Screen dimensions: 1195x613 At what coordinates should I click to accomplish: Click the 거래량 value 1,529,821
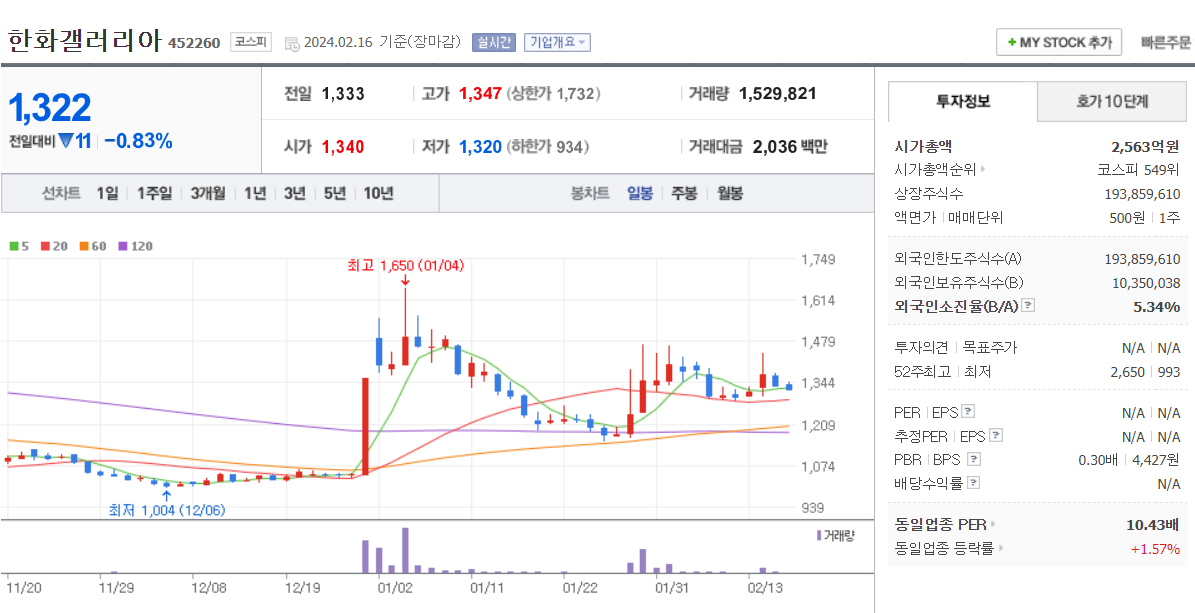(x=777, y=94)
